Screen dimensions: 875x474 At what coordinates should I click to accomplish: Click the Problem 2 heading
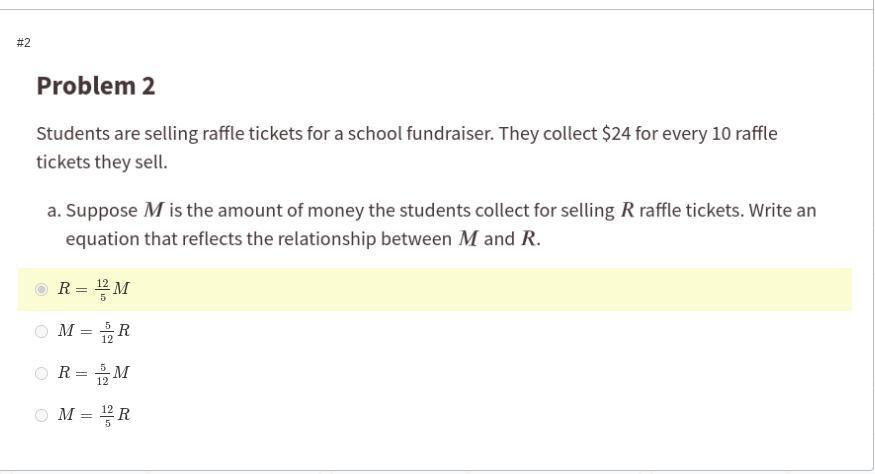96,86
